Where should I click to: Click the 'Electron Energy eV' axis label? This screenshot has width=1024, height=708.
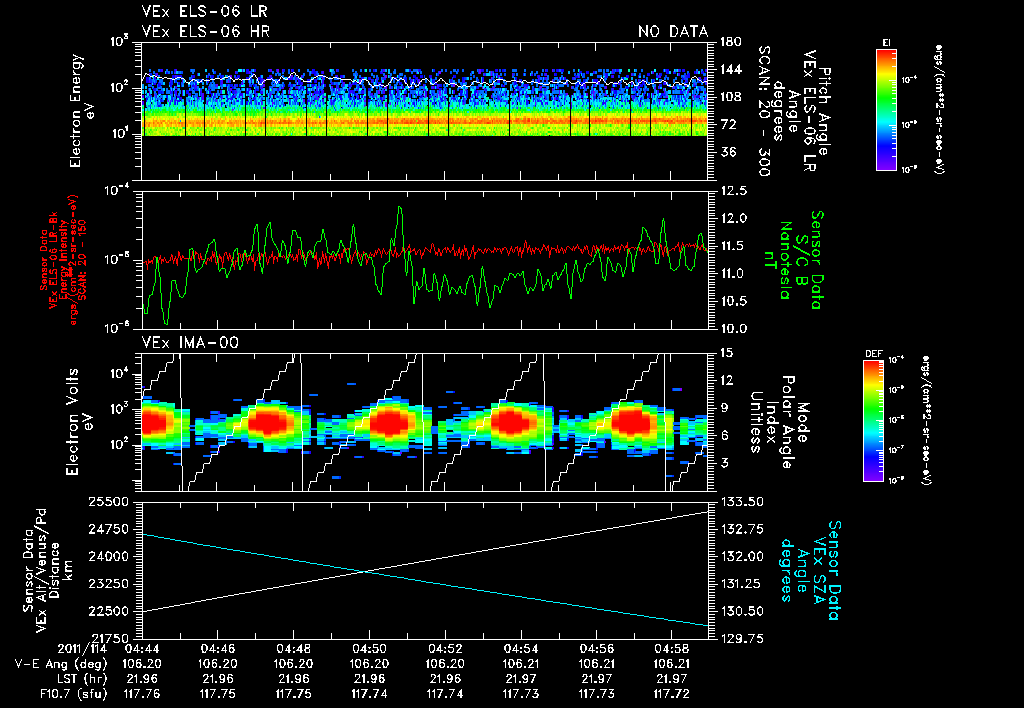(x=81, y=111)
